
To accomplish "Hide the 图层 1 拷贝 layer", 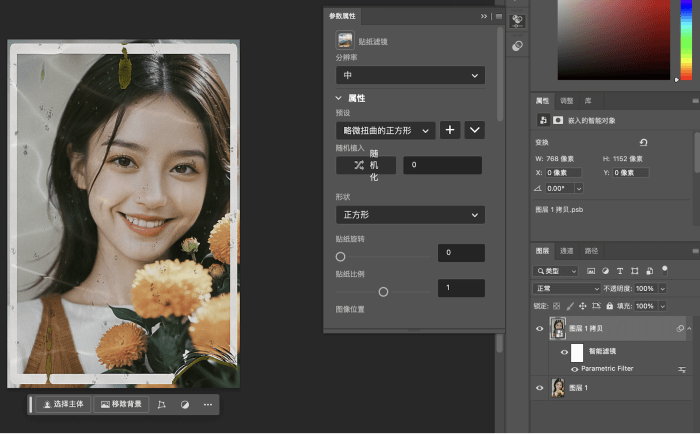I will 539,328.
